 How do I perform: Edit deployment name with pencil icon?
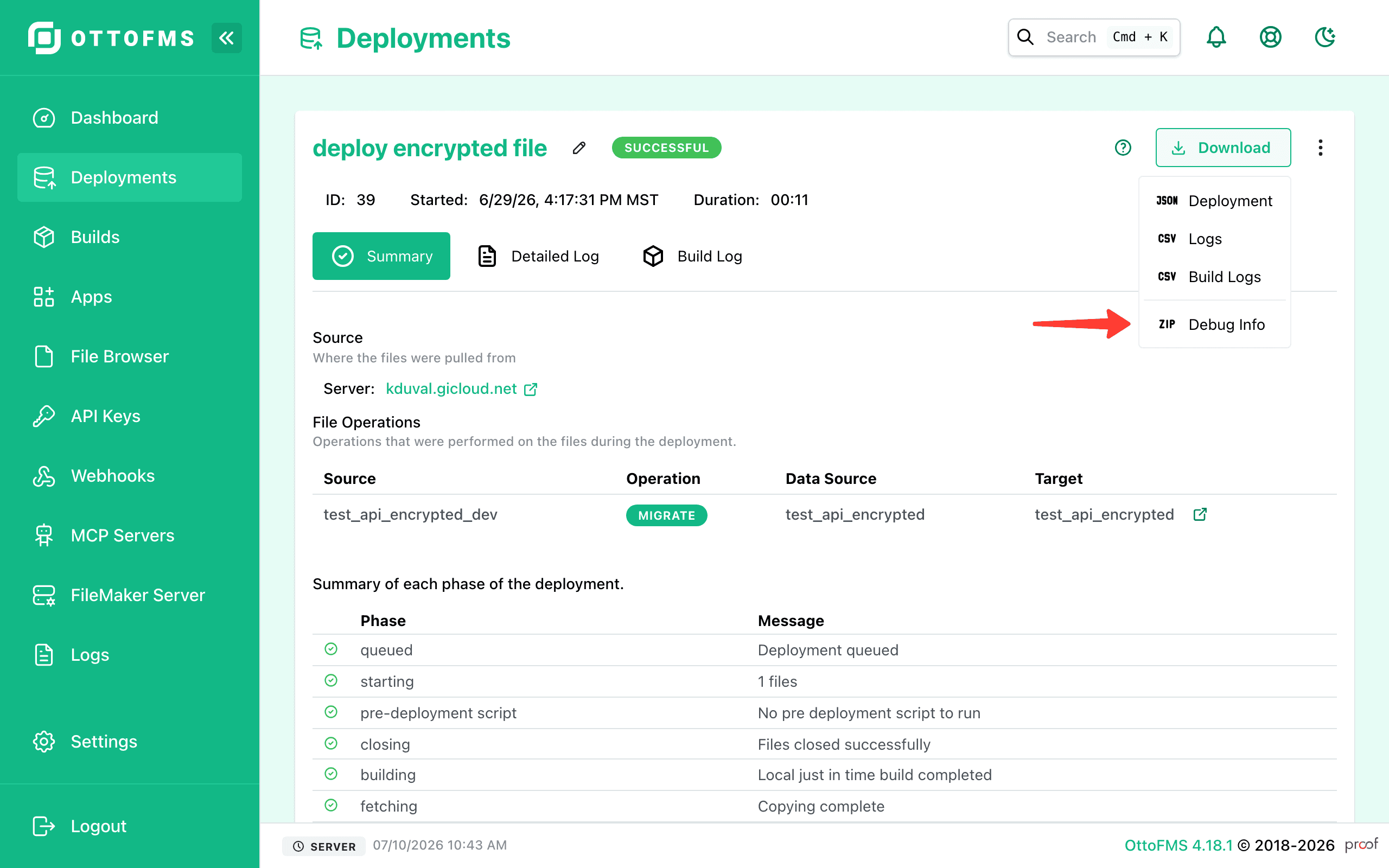click(x=579, y=148)
